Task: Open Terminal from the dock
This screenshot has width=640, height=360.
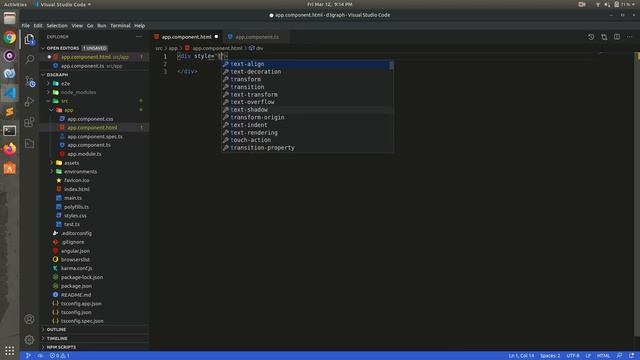Action: [10, 131]
